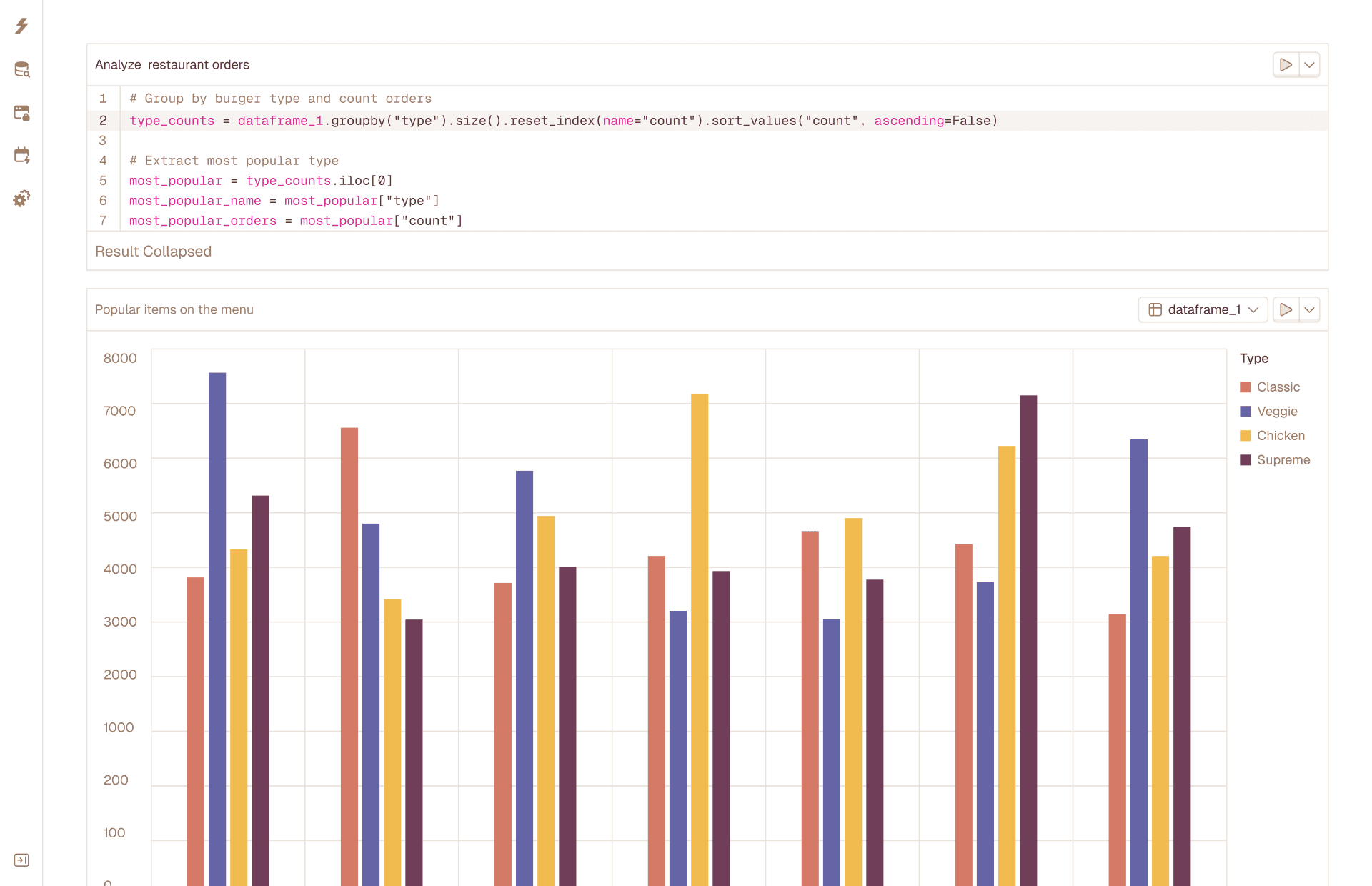The height and width of the screenshot is (886, 1372).
Task: Run the Popular items chart cell
Action: (x=1286, y=309)
